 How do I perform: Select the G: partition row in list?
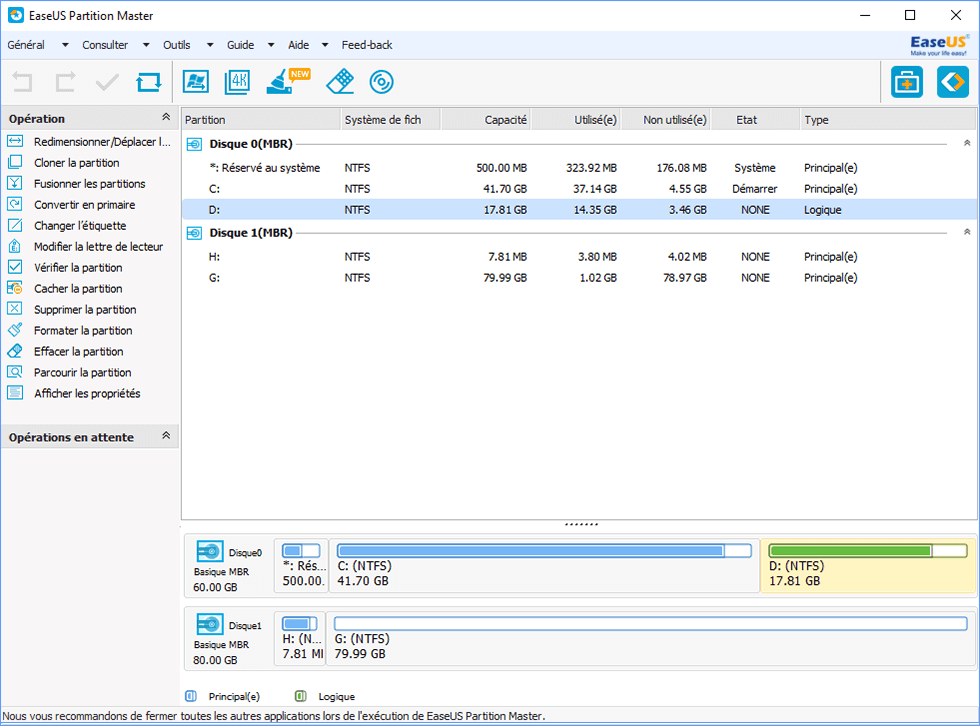point(579,277)
